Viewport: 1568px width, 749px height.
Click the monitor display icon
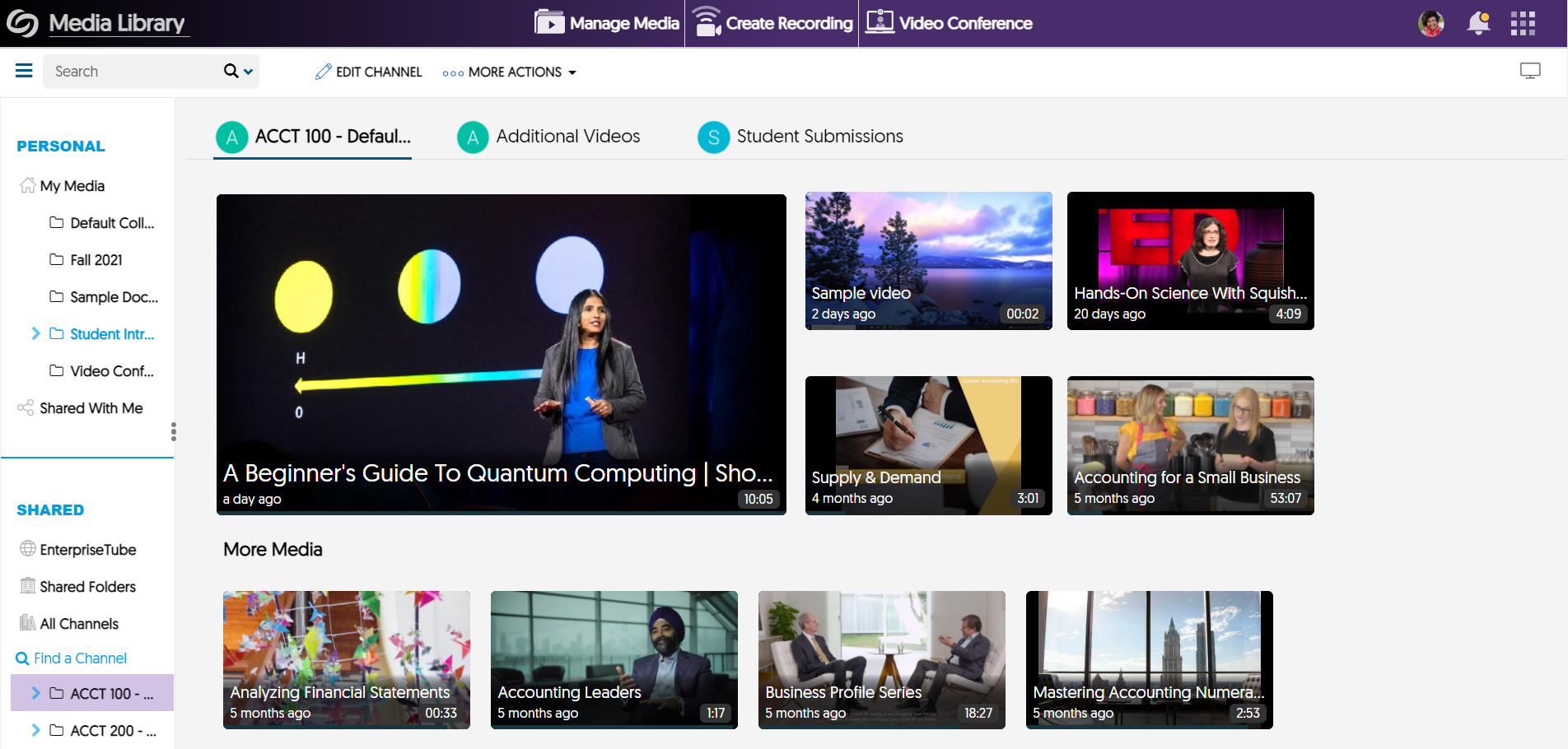1530,72
